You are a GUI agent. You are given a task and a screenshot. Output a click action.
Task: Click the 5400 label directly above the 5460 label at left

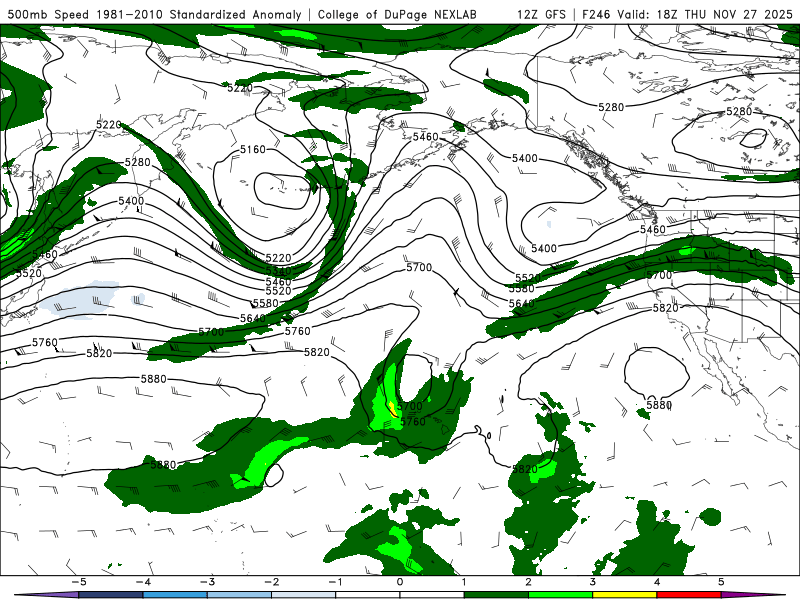(131, 201)
